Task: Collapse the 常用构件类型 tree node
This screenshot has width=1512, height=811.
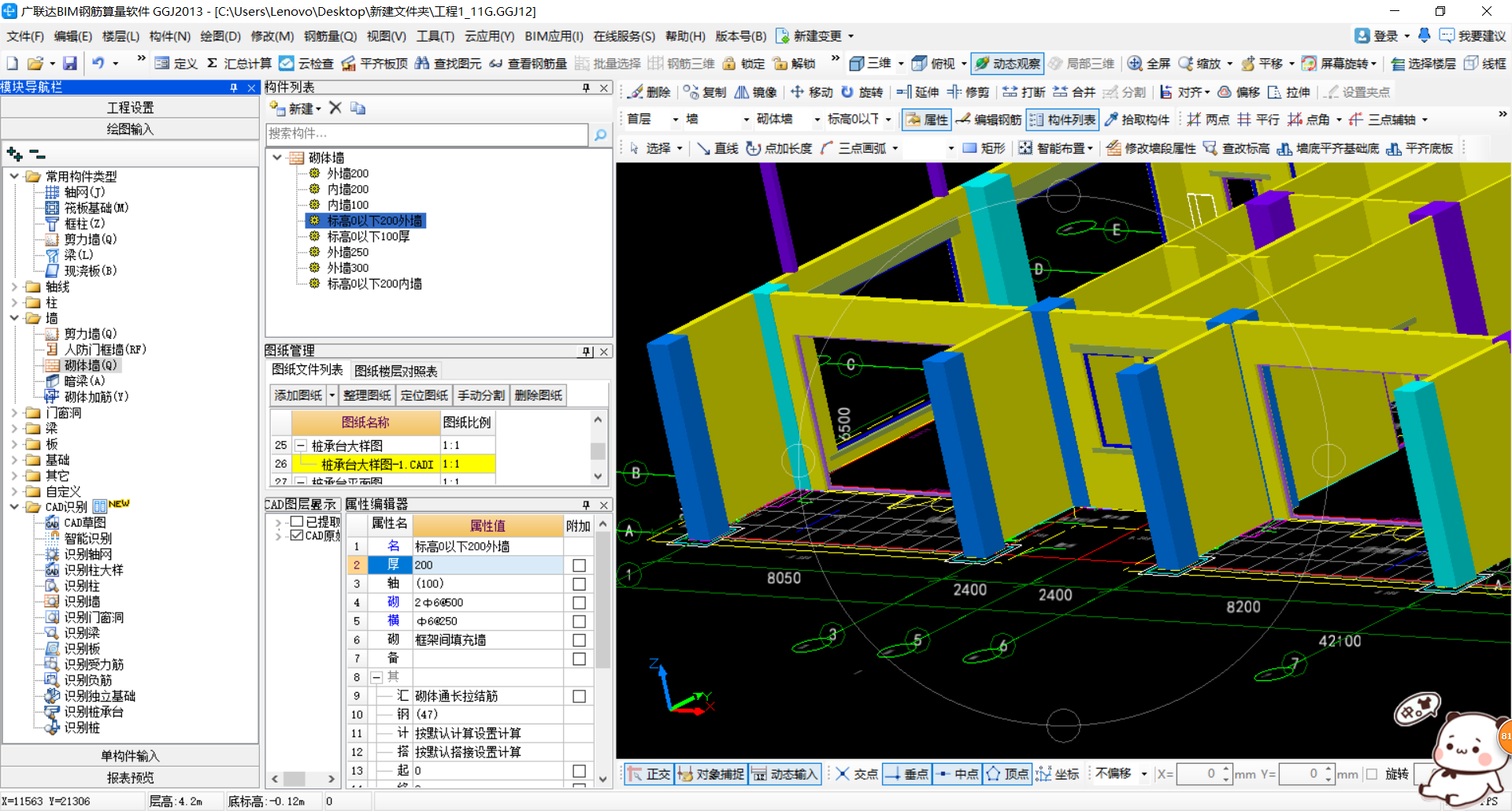Action: [x=14, y=176]
